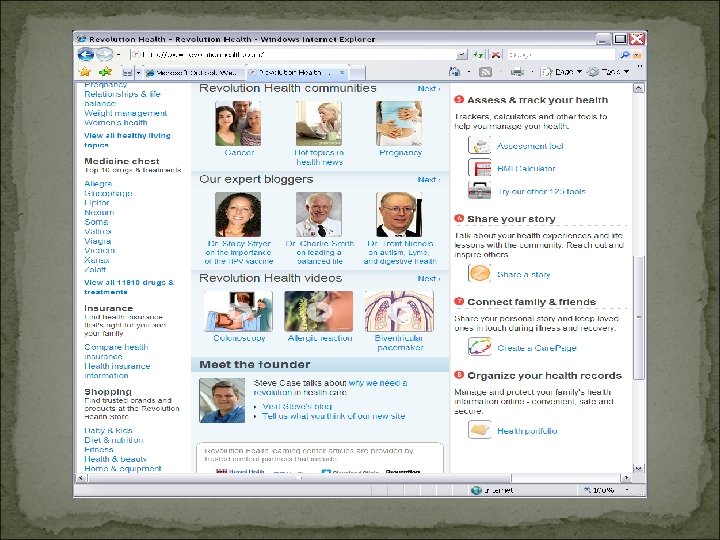
Task: Open Compare health insurance link
Action: click(x=116, y=352)
